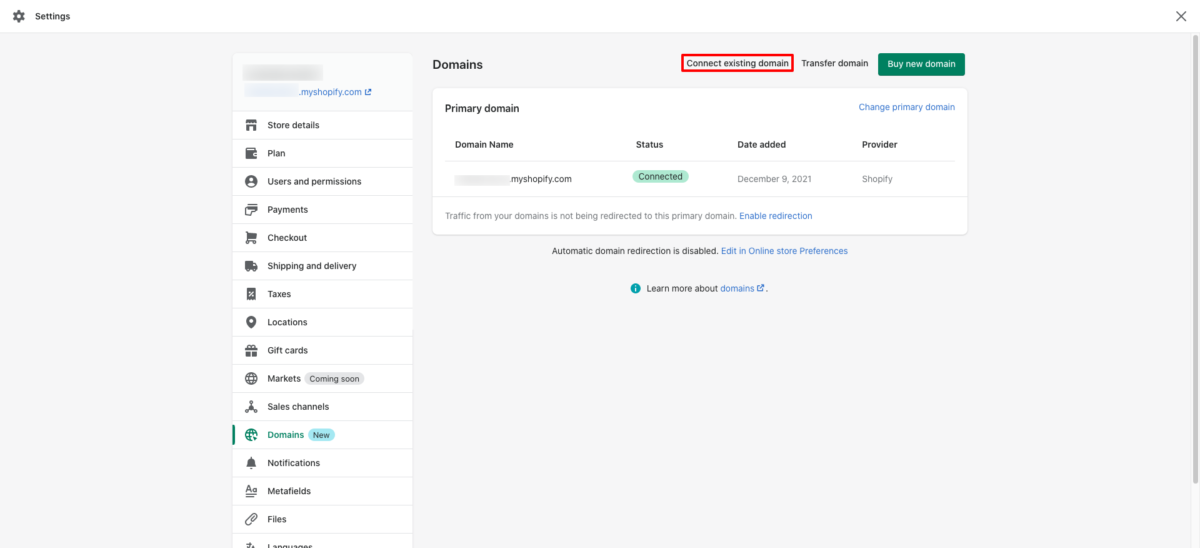Click the Payments card icon
The width and height of the screenshot is (1200, 548).
point(251,210)
